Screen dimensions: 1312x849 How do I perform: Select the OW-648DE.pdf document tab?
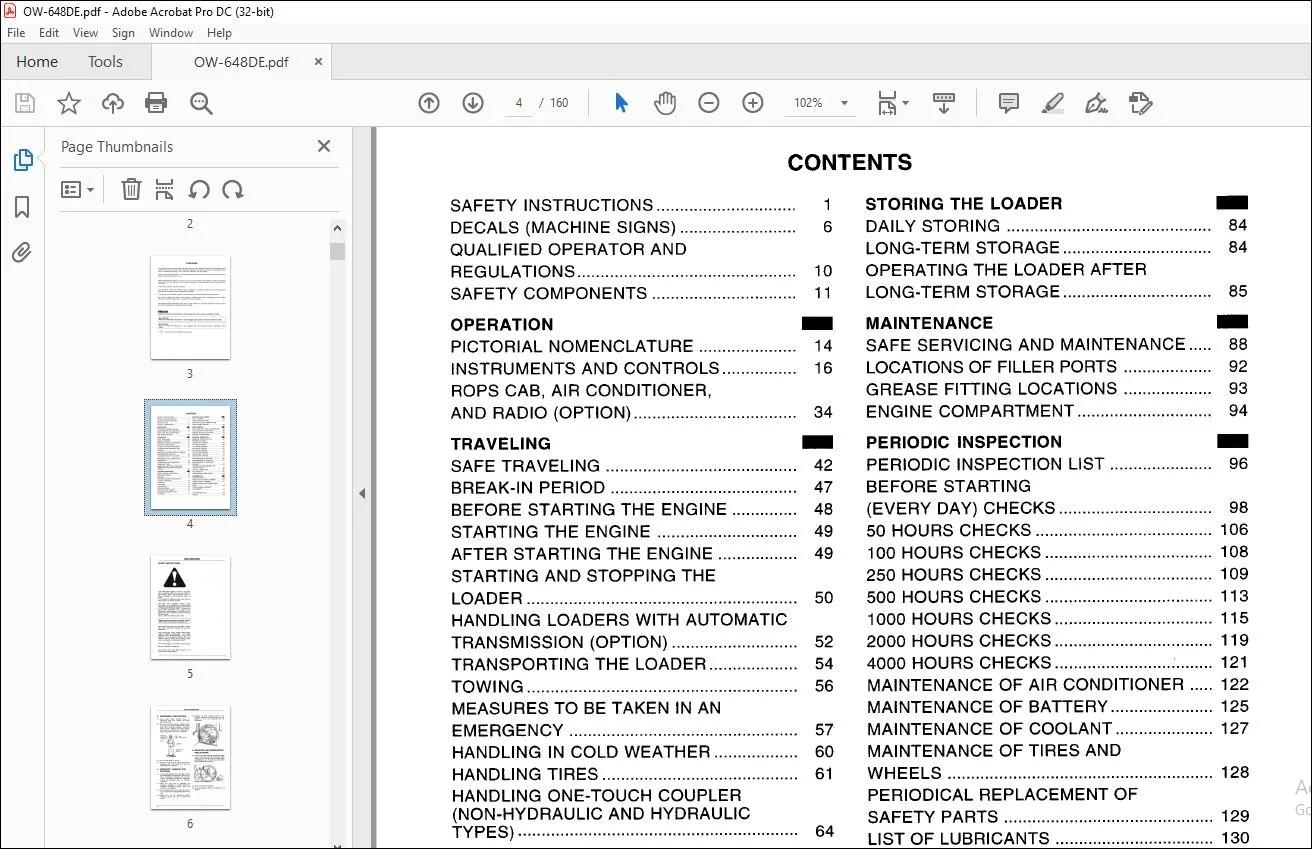point(241,62)
